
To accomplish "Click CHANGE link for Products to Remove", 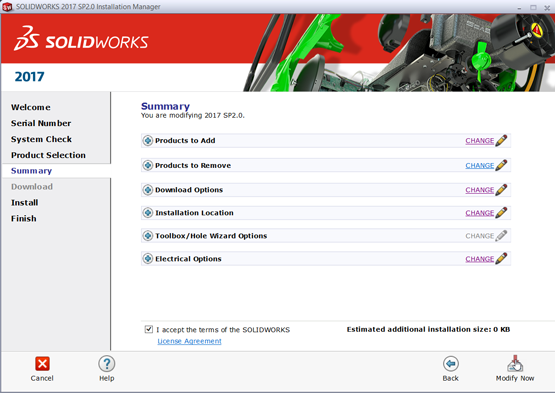I will tap(480, 165).
